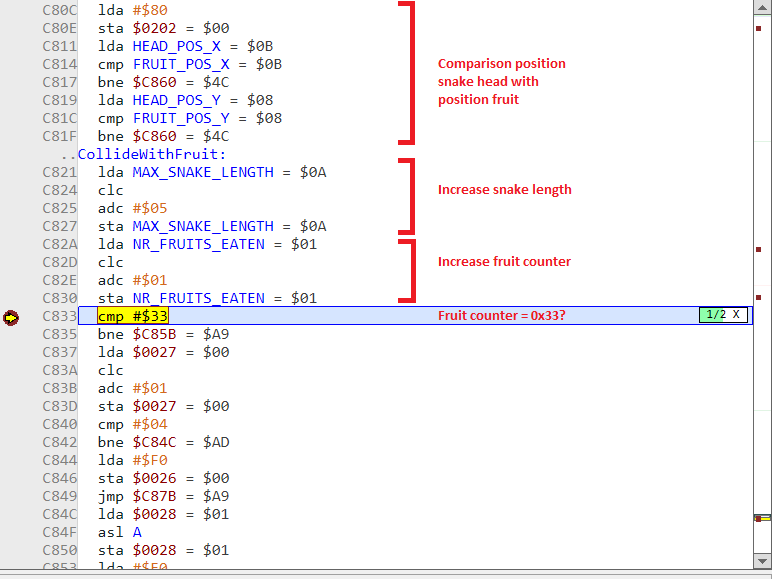The image size is (772, 579).
Task: Select the 'clc' instruction at C824
Action: coord(111,191)
